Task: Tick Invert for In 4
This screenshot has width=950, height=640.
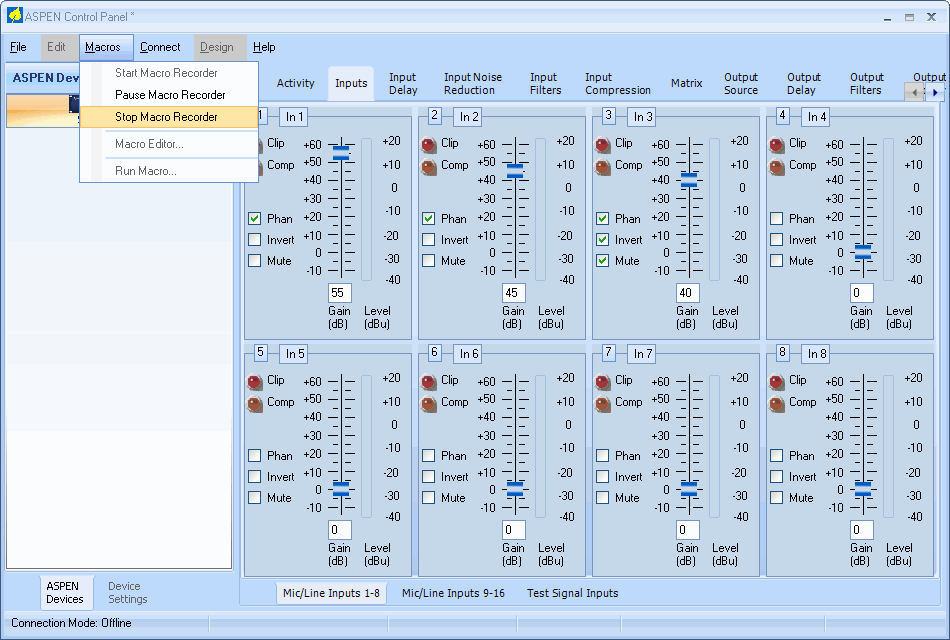Action: pos(776,239)
